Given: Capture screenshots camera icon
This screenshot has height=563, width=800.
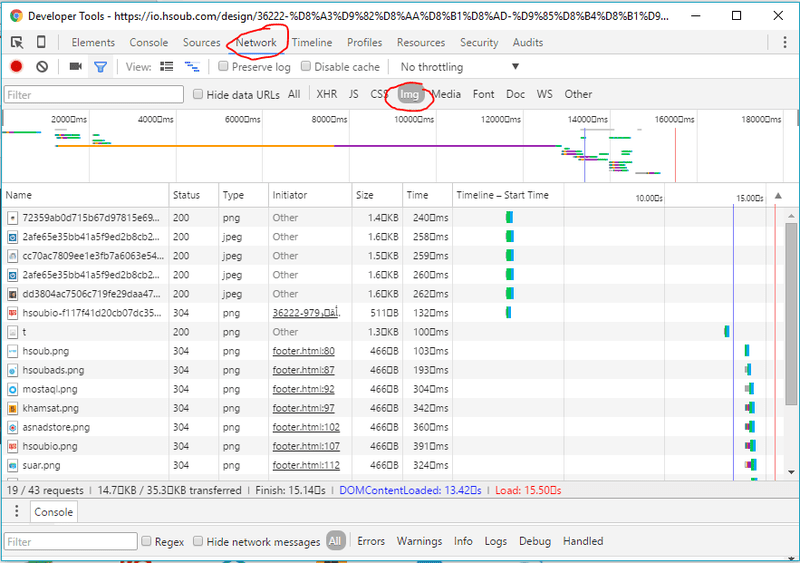Looking at the screenshot, I should (76, 66).
